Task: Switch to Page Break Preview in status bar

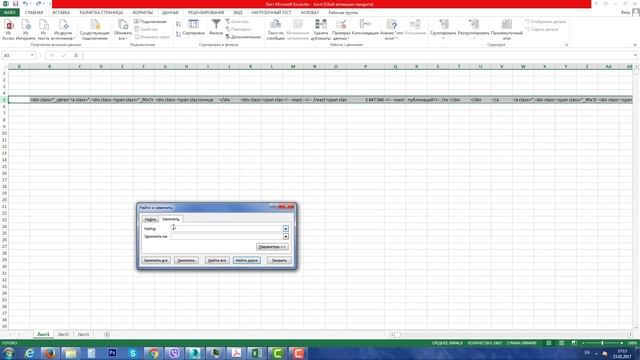Action: point(574,343)
